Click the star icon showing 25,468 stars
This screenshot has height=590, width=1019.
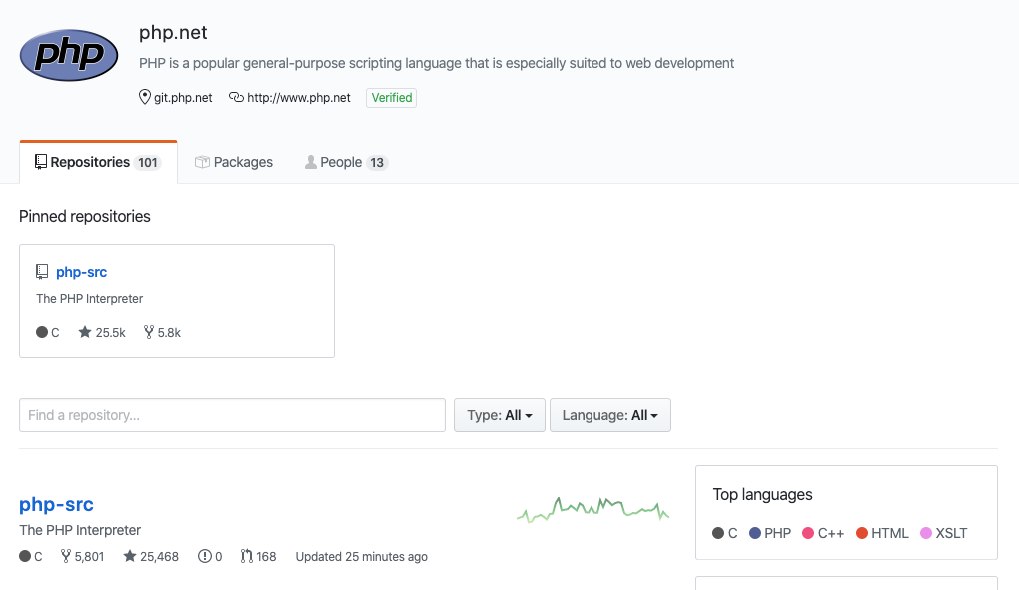130,556
